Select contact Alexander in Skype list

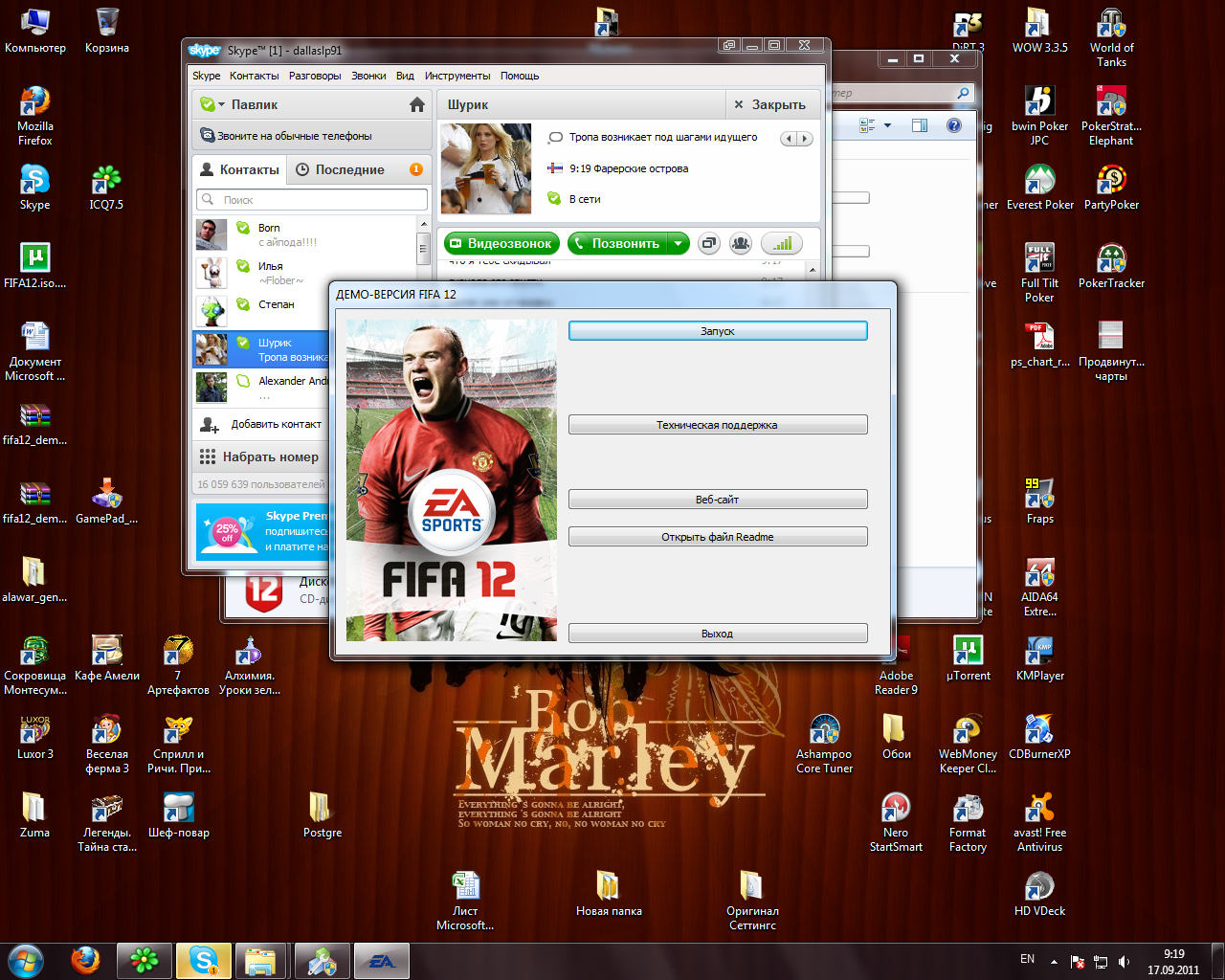pyautogui.click(x=262, y=387)
